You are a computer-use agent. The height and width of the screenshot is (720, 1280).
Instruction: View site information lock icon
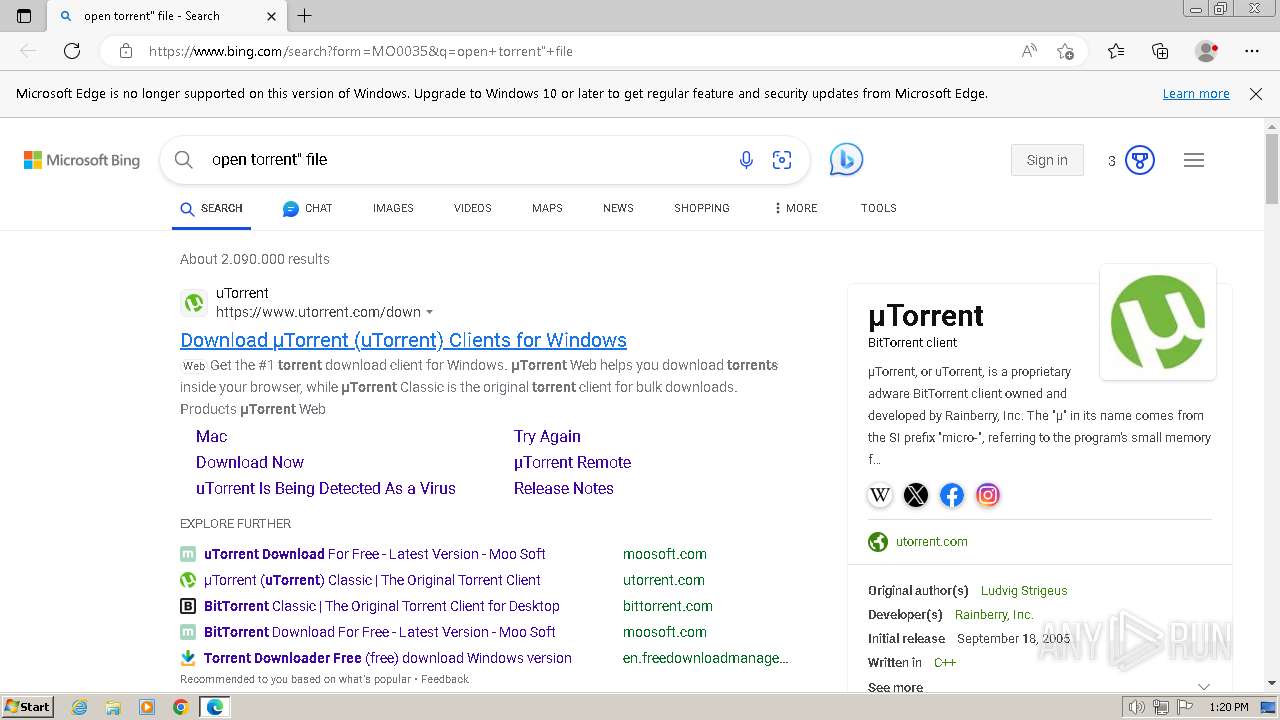[126, 51]
